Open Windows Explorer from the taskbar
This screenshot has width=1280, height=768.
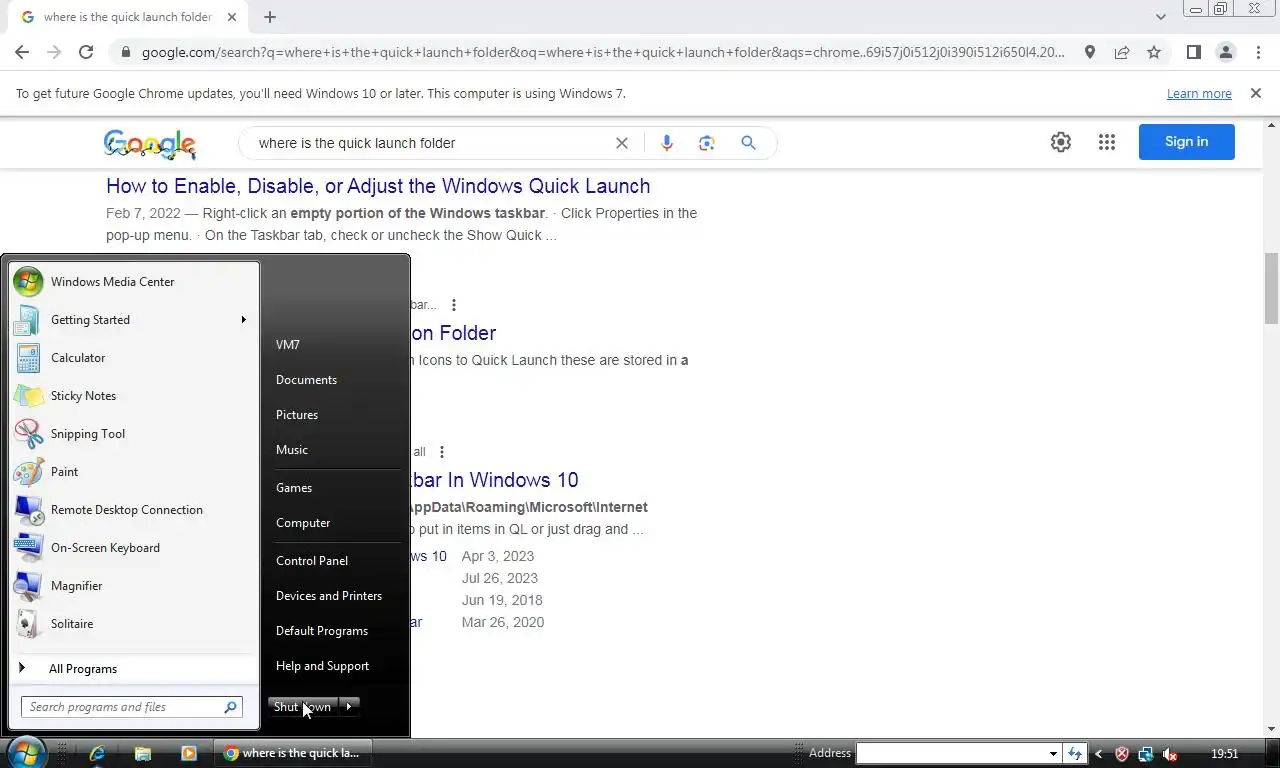pyautogui.click(x=143, y=753)
